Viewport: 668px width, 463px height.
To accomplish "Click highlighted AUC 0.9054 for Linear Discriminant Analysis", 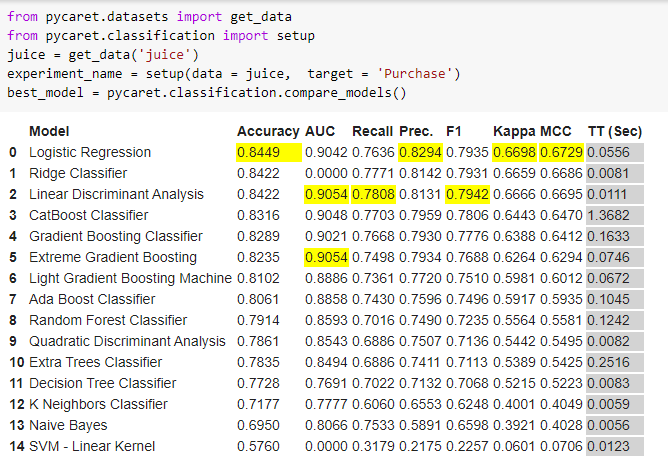I will pyautogui.click(x=326, y=194).
